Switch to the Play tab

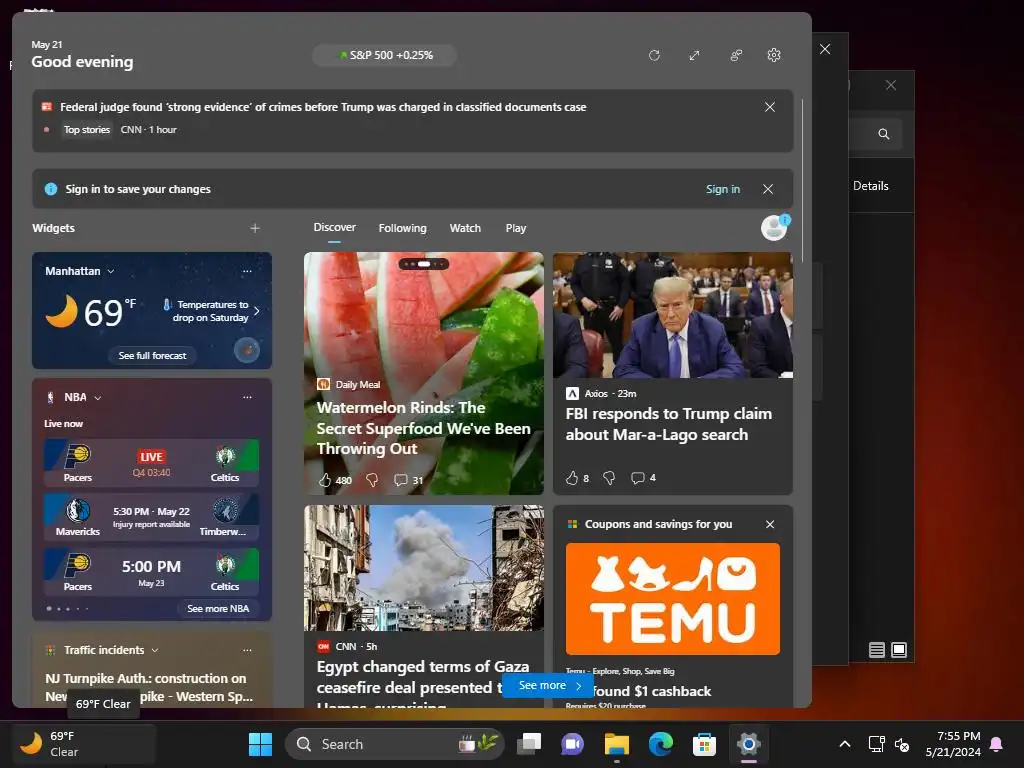coord(515,228)
